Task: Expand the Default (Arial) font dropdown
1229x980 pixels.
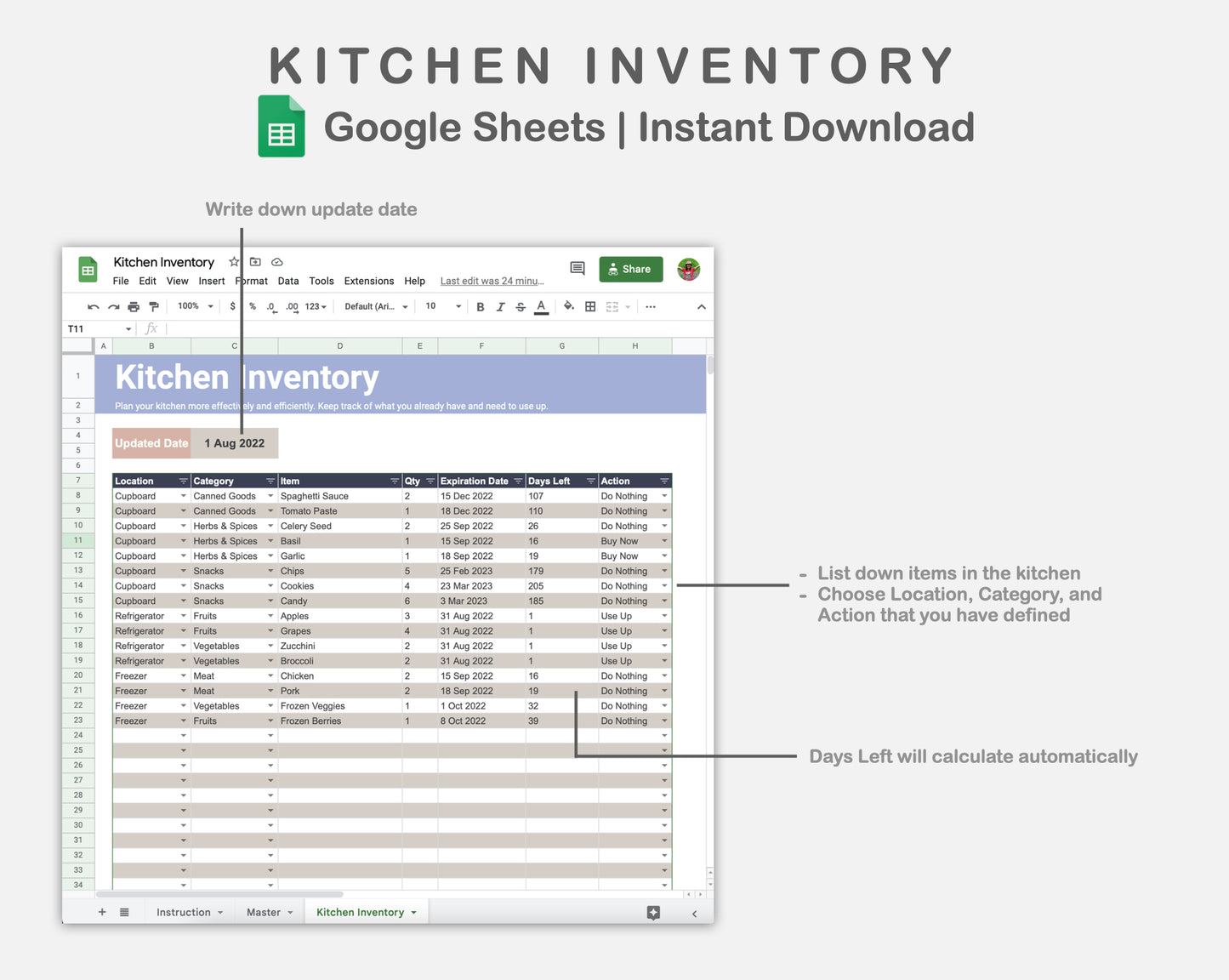Action: coord(375,306)
